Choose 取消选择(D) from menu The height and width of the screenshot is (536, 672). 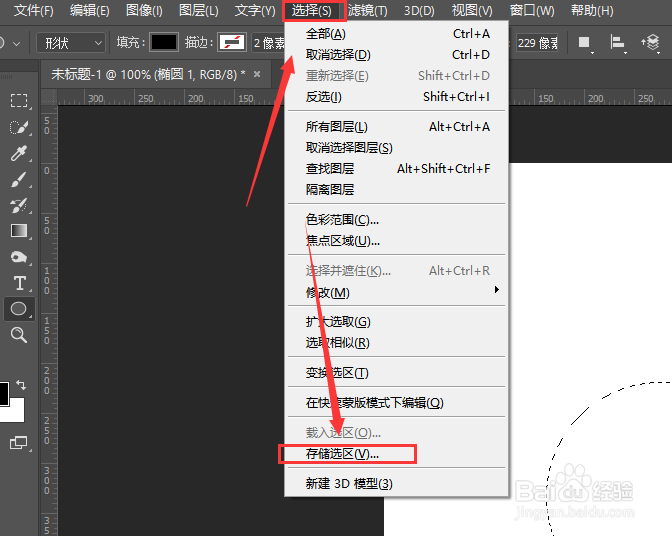click(397, 54)
